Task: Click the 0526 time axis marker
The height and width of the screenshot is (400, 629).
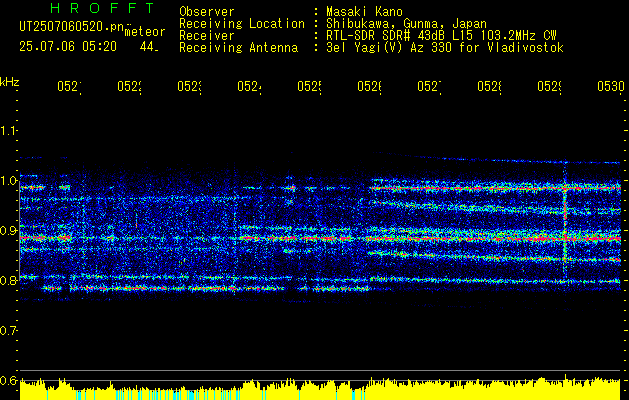Action: pos(369,87)
